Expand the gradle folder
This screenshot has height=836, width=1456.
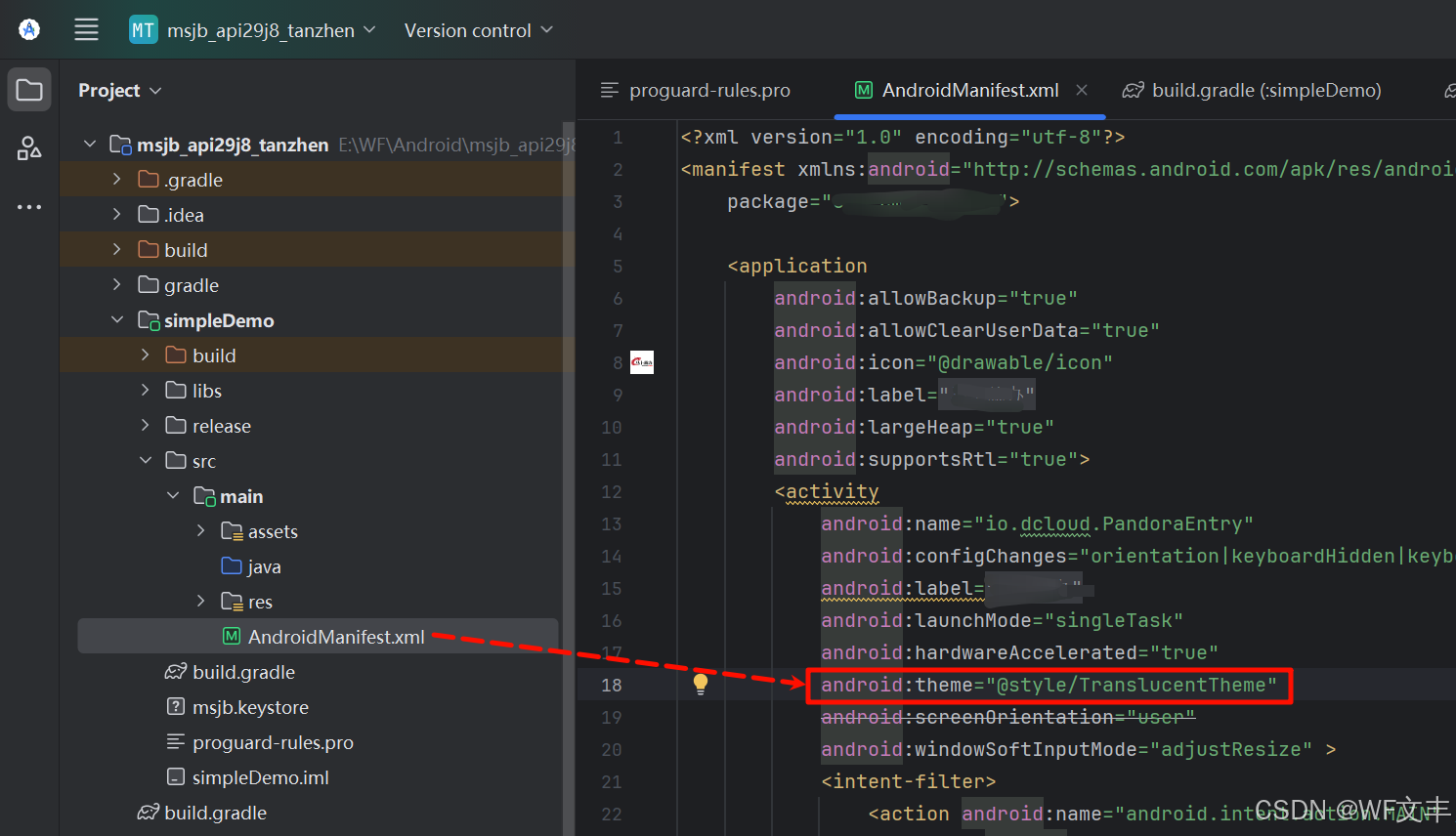point(117,285)
